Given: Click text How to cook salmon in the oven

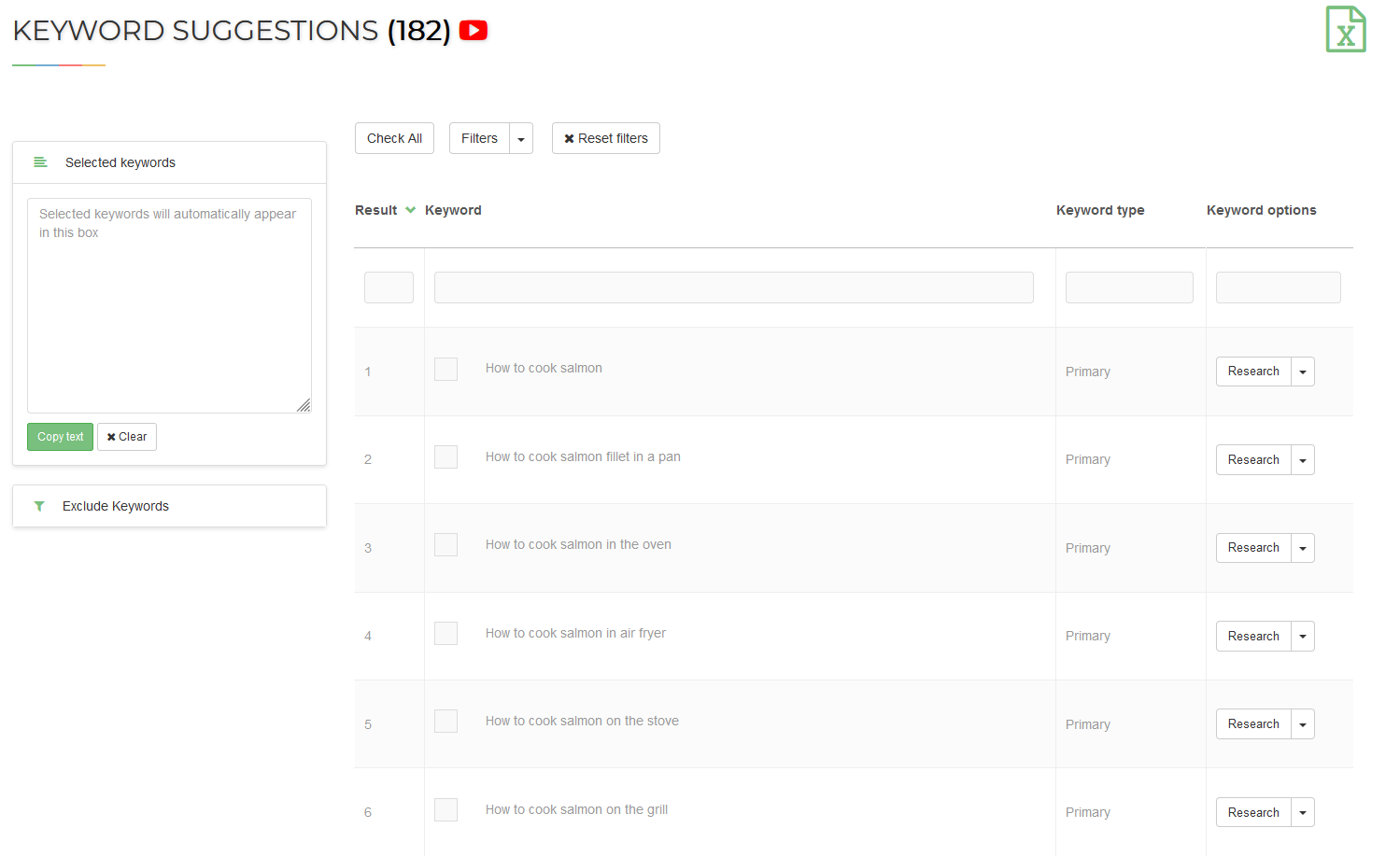Looking at the screenshot, I should 578,544.
